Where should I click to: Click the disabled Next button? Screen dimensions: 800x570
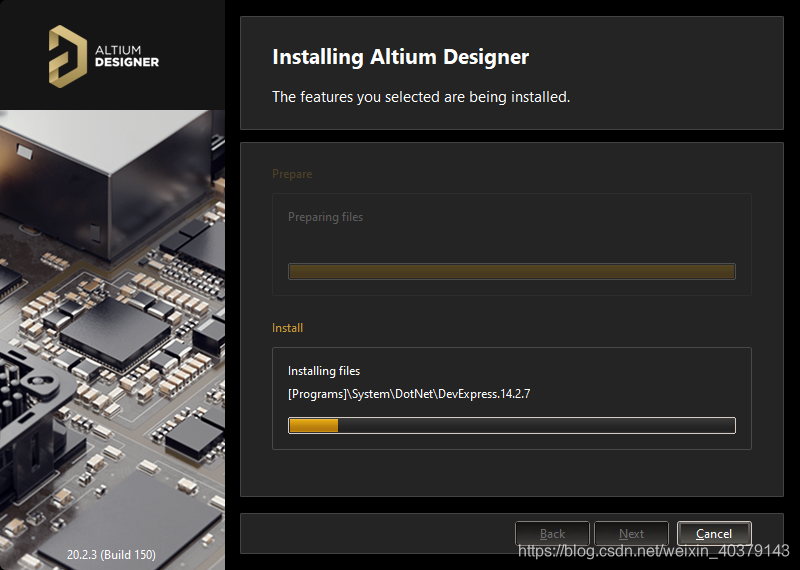[631, 533]
